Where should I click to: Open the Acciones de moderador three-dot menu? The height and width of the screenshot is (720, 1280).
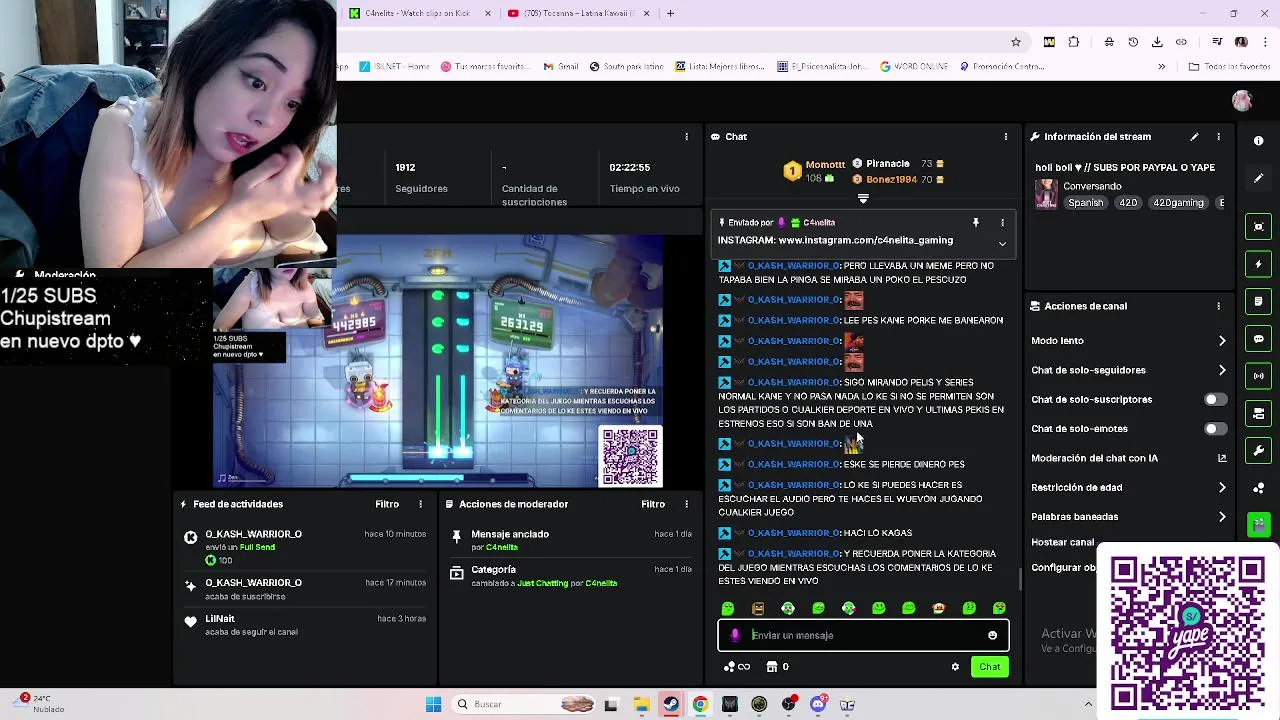pos(686,504)
